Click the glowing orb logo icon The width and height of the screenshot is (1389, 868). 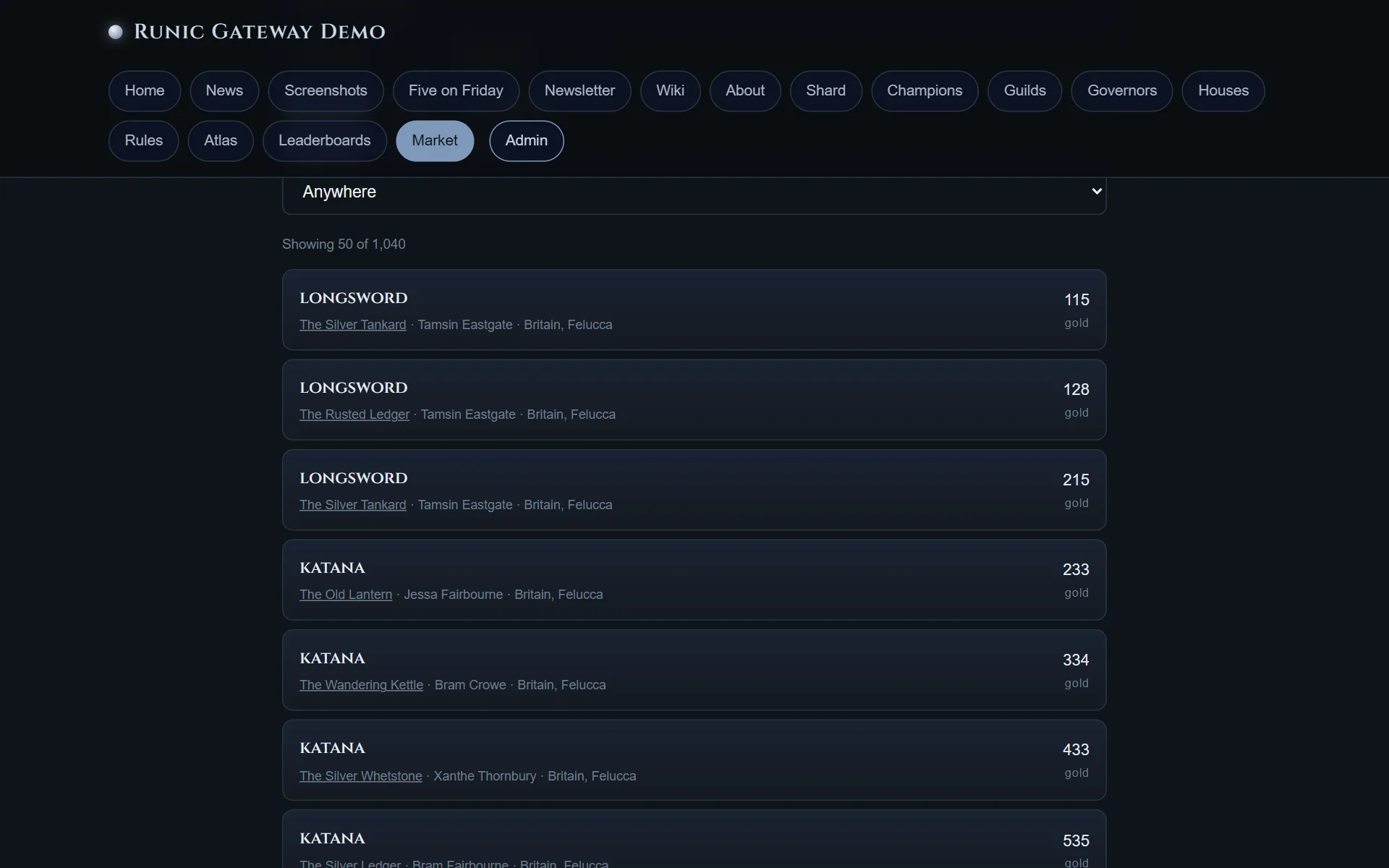(115, 32)
